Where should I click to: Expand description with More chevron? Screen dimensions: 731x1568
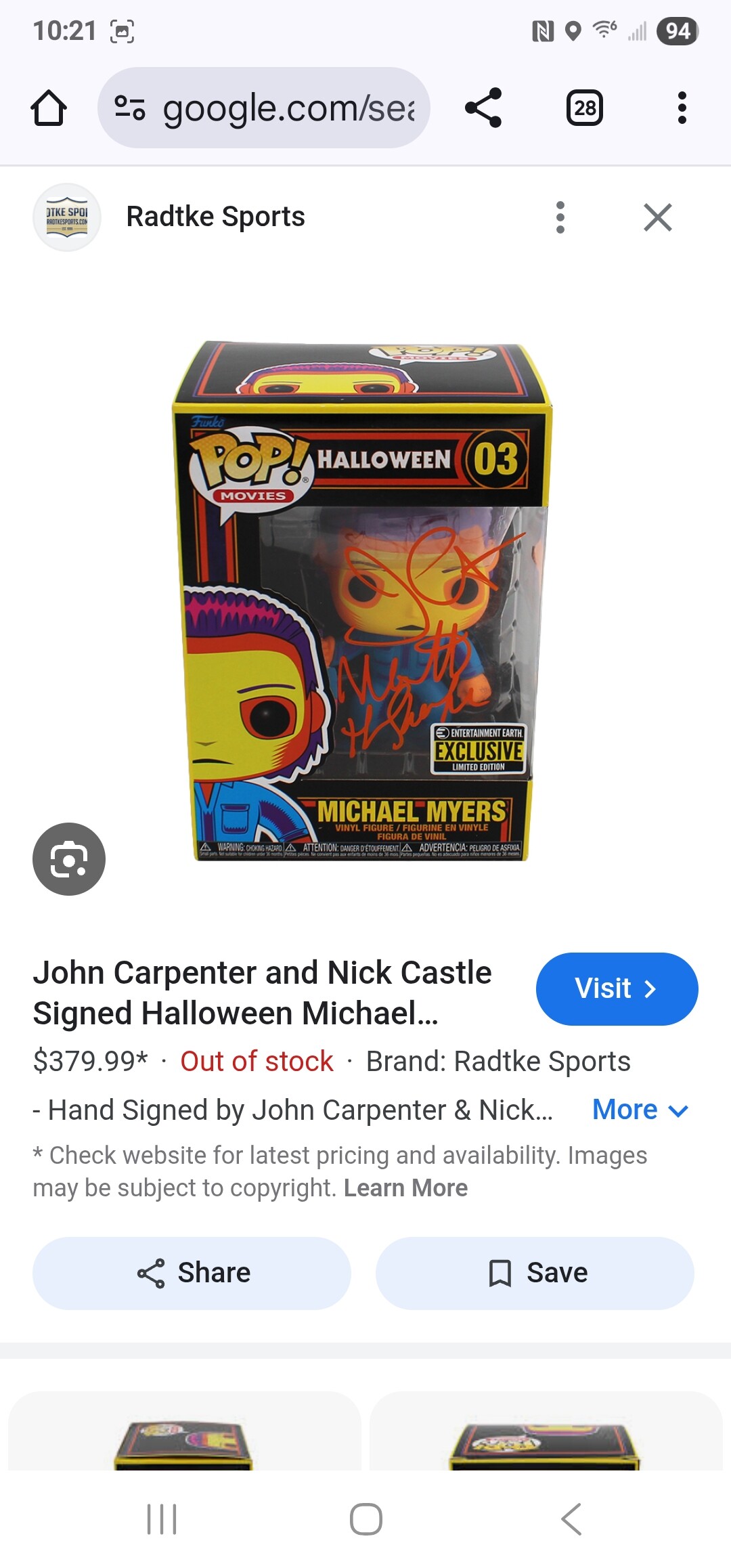(x=640, y=1110)
